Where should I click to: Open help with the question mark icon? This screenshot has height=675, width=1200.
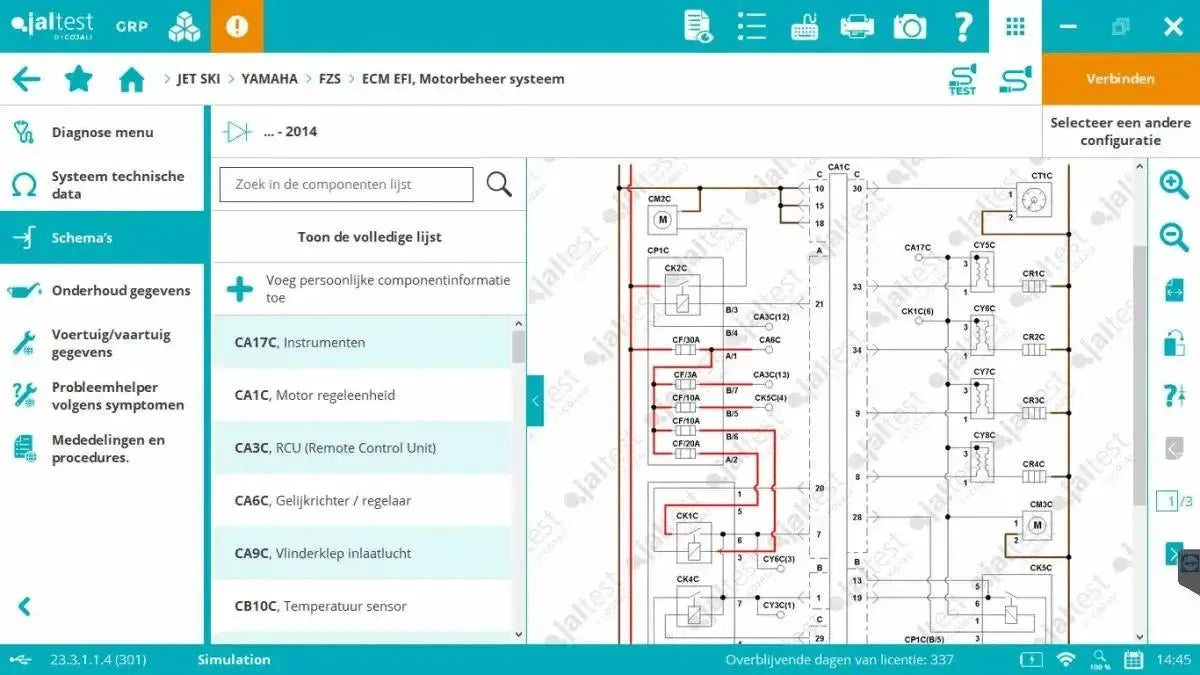tap(962, 26)
